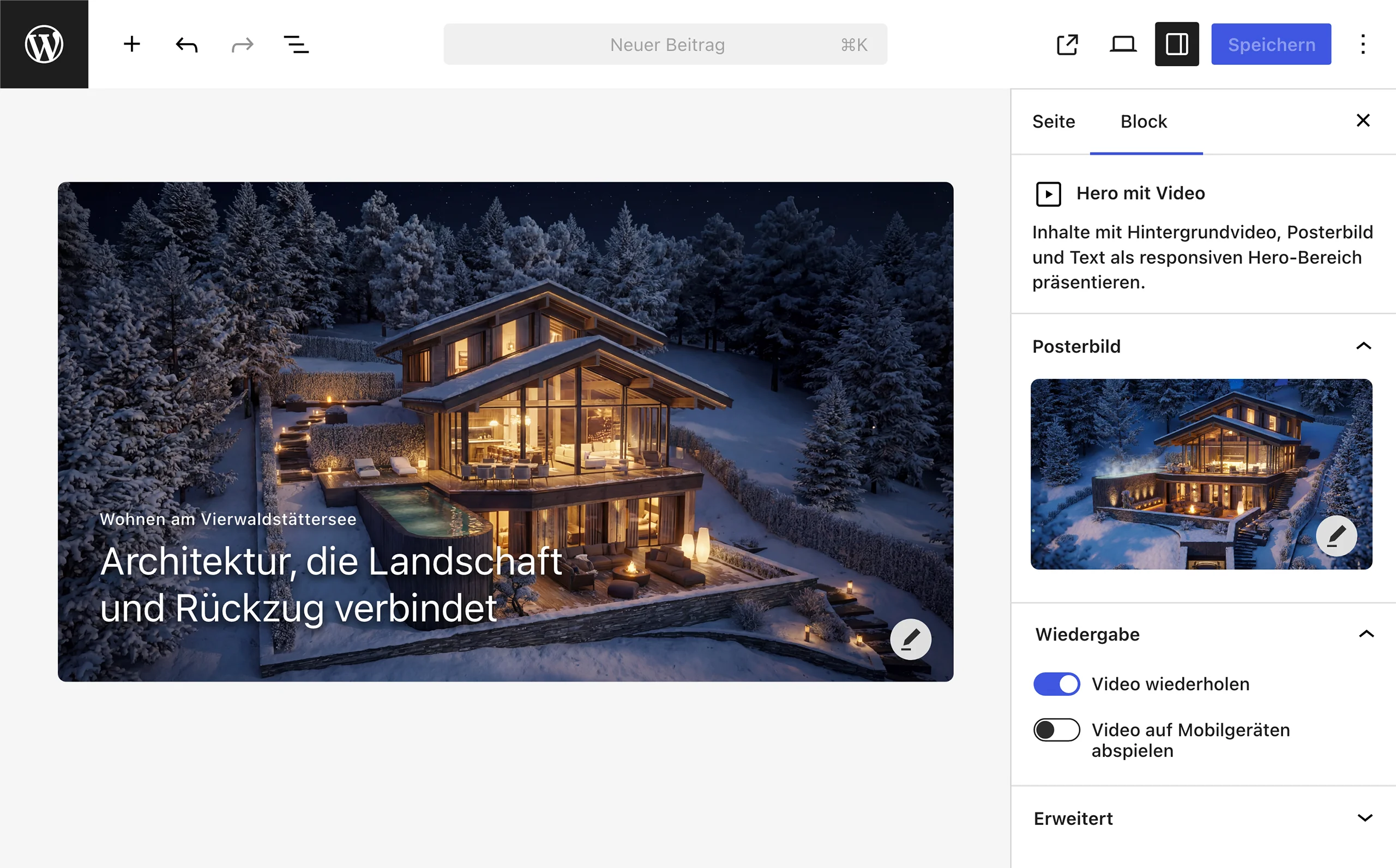This screenshot has width=1396, height=868.
Task: View the post in a new tab
Action: (x=1068, y=44)
